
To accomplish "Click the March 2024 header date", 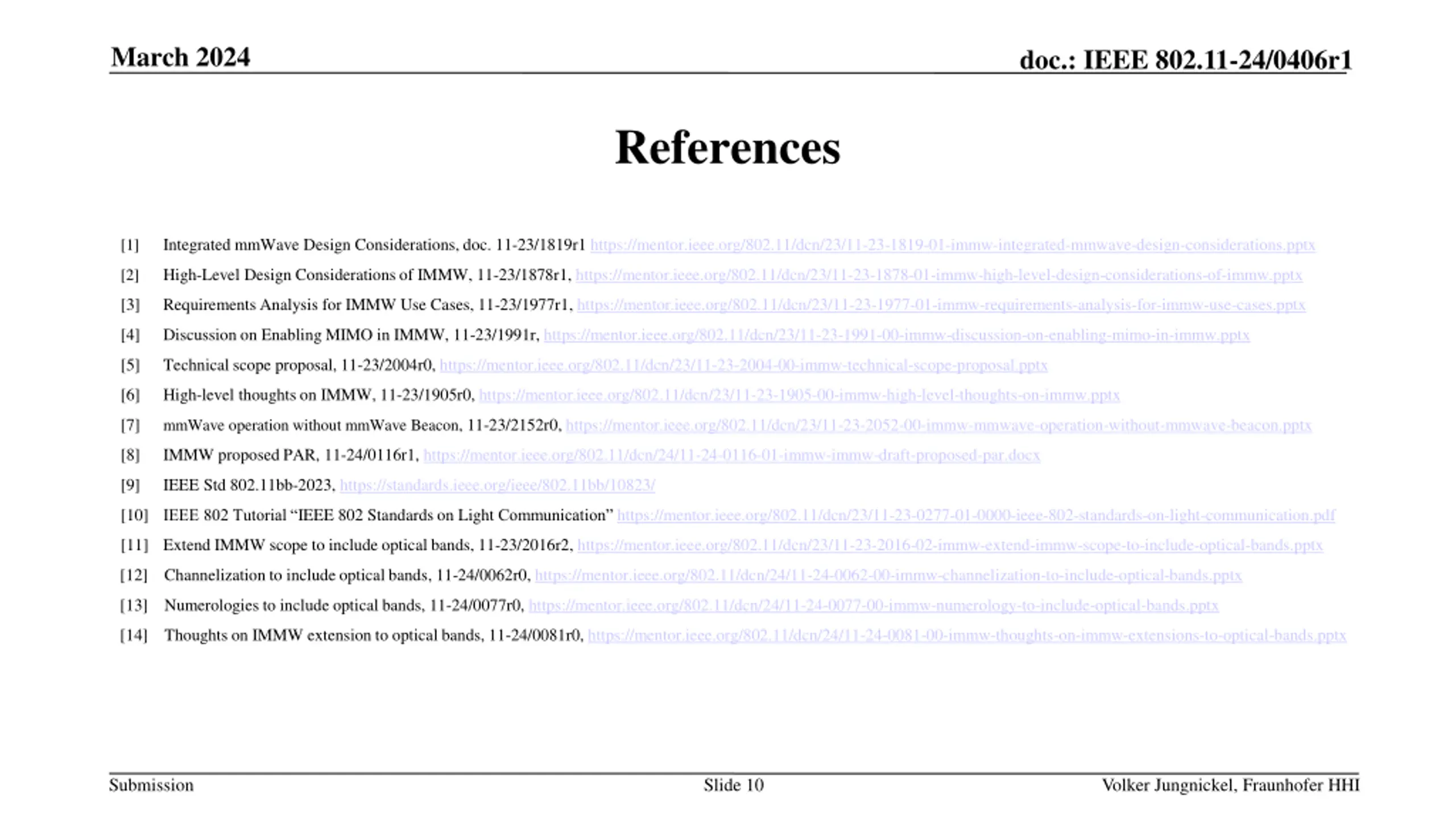I will [x=180, y=57].
